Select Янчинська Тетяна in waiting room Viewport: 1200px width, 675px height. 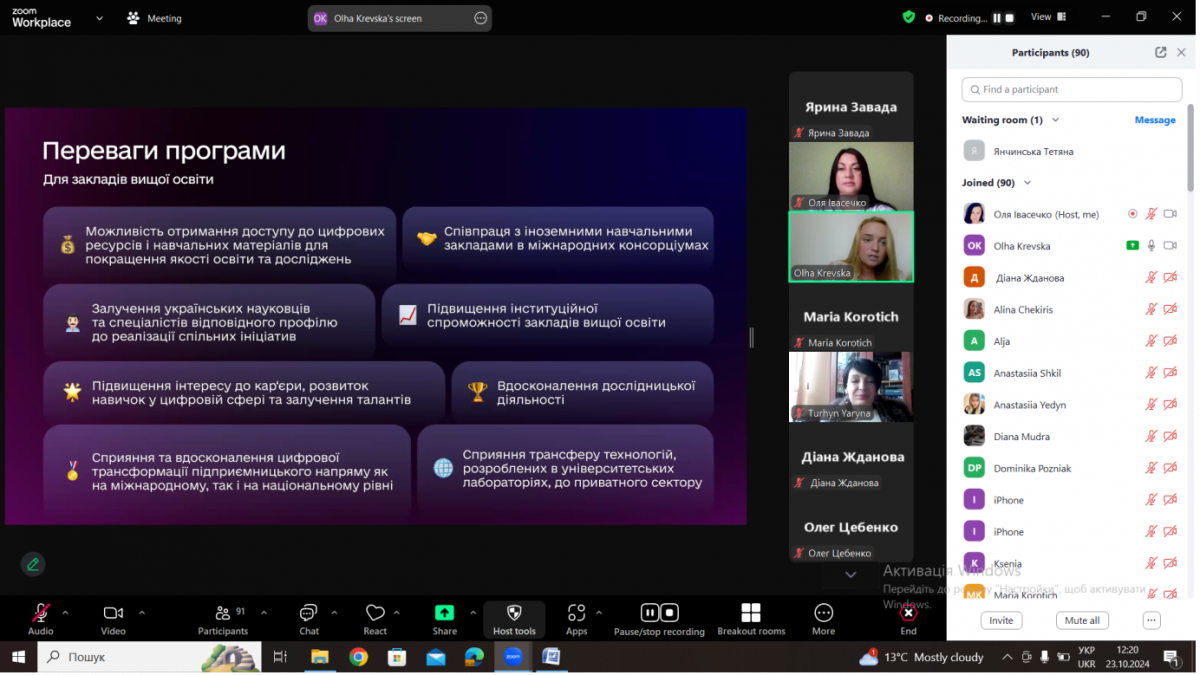(1067, 151)
